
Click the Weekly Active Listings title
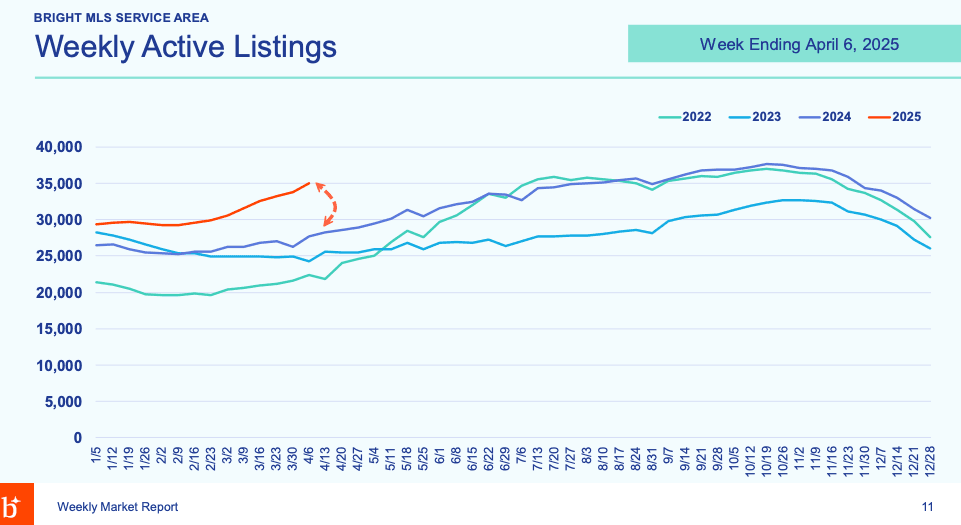(x=185, y=47)
